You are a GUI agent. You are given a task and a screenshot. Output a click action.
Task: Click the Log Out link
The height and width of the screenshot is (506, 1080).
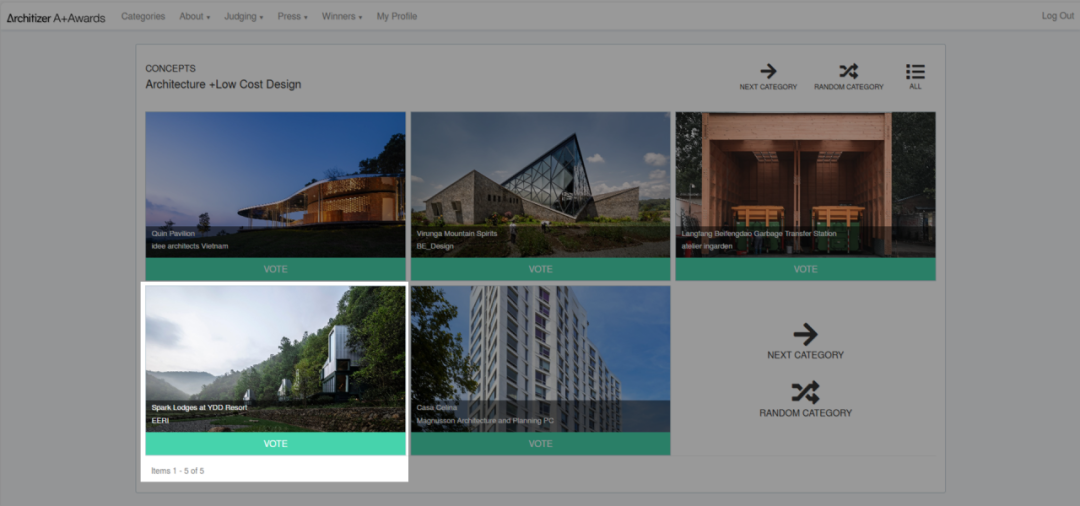(x=1057, y=17)
